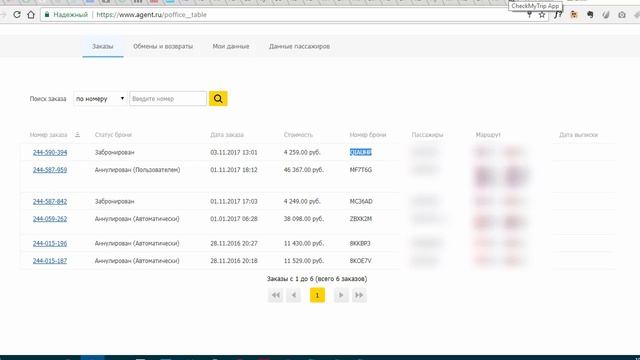Image resolution: width=640 pixels, height=360 pixels.
Task: Click the date 03.11.2017 13:01
Action: [234, 152]
